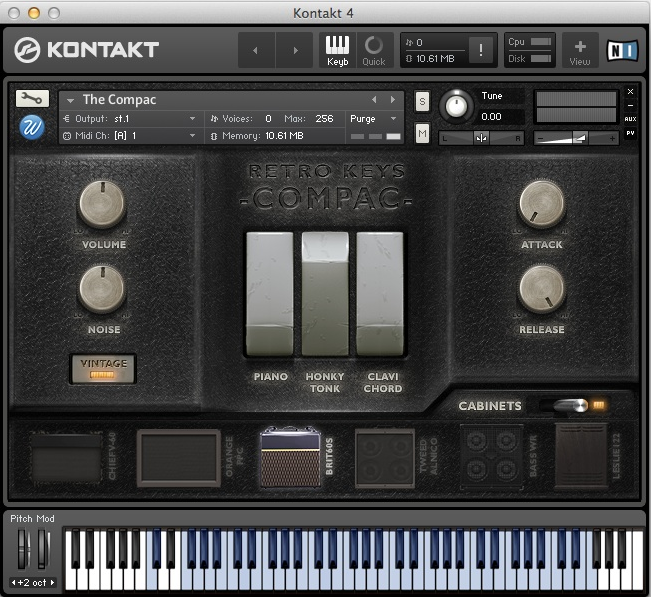Click the Tune knob

(456, 106)
